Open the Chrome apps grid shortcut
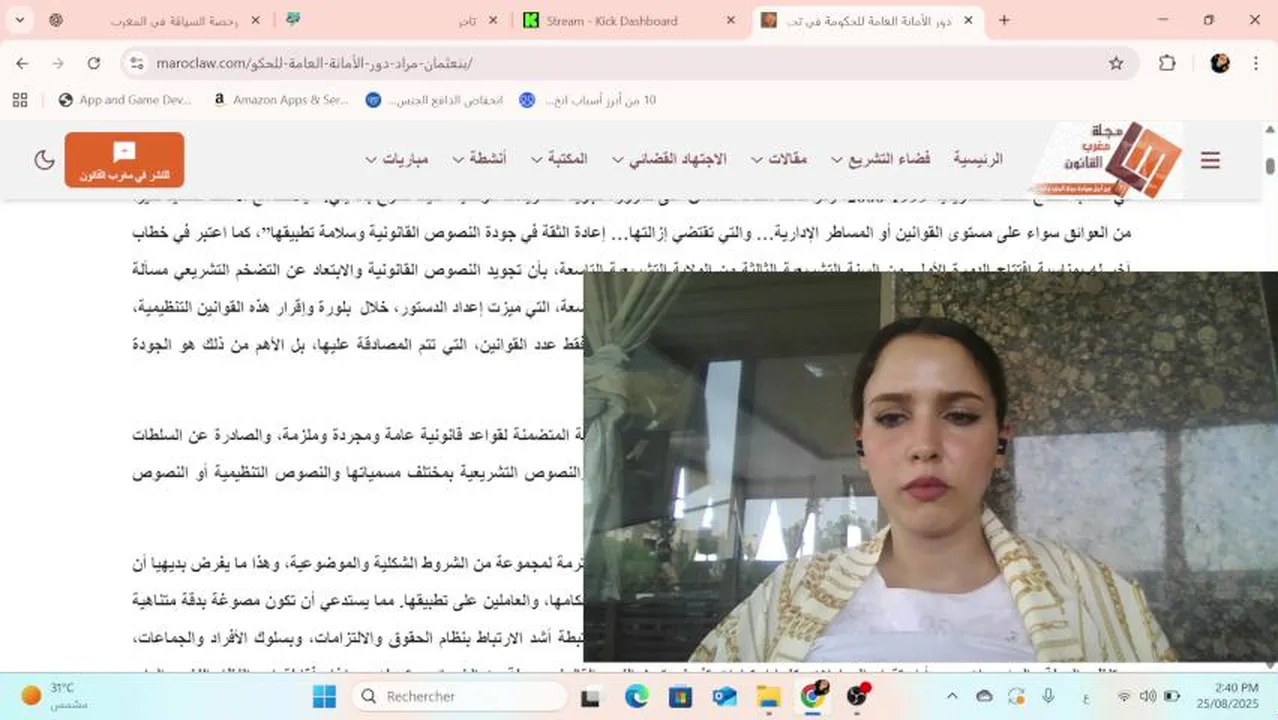The image size is (1278, 720). 20,100
